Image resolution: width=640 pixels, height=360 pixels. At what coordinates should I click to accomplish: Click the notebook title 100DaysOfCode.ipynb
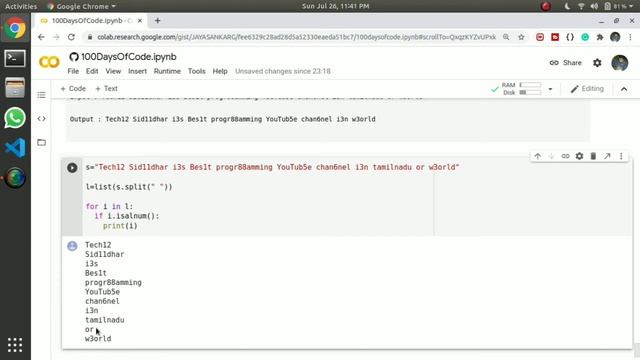click(x=129, y=57)
